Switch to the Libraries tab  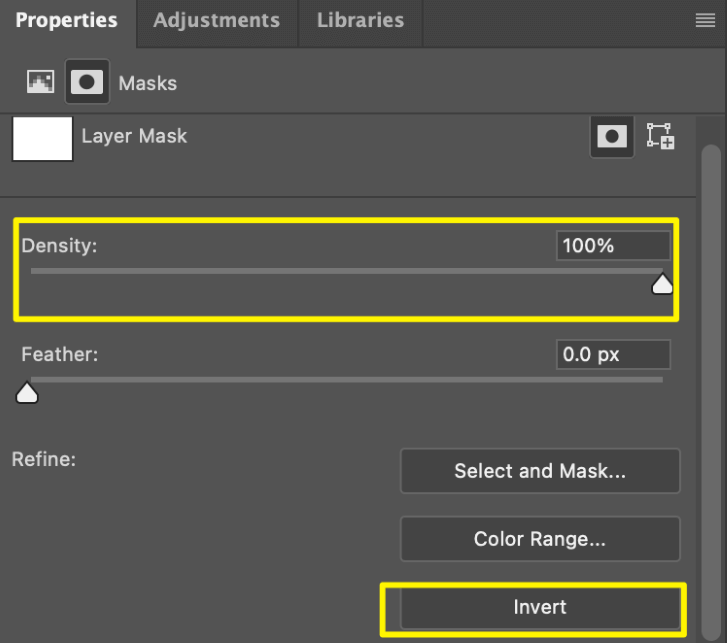360,20
